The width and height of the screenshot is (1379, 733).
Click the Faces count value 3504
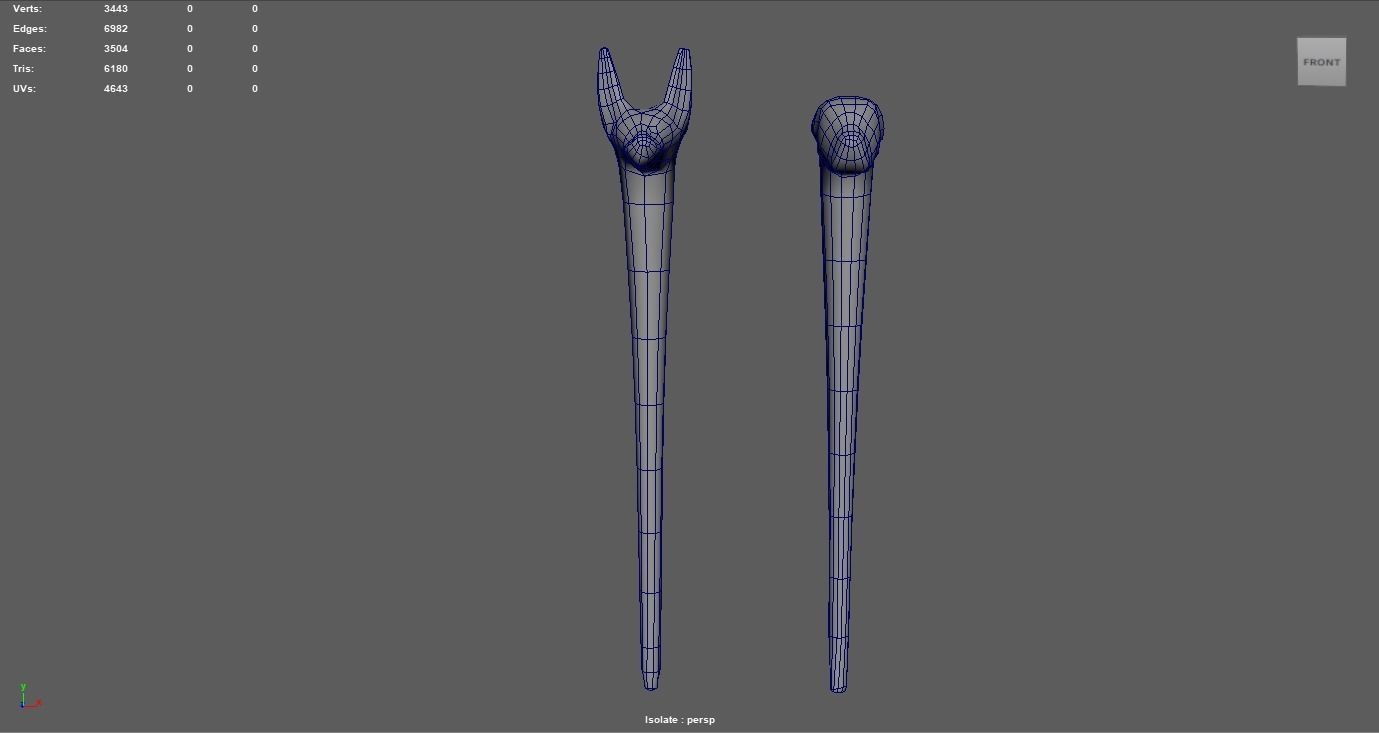116,49
